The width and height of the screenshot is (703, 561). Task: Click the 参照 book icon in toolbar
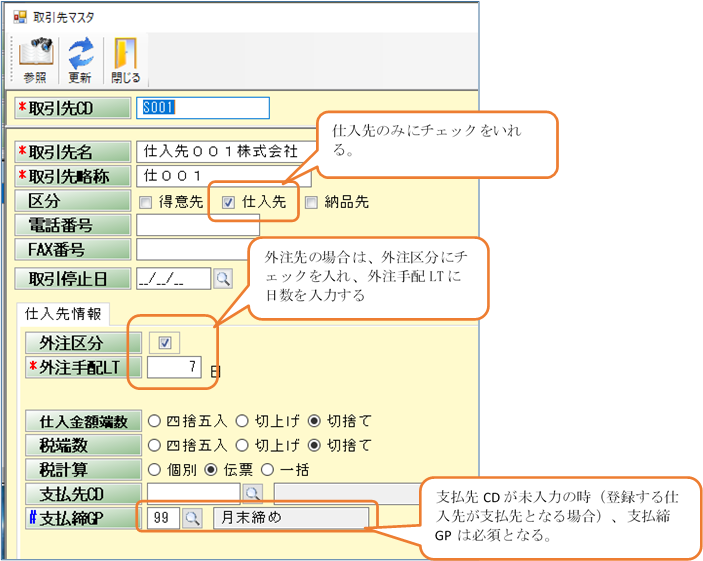click(36, 52)
